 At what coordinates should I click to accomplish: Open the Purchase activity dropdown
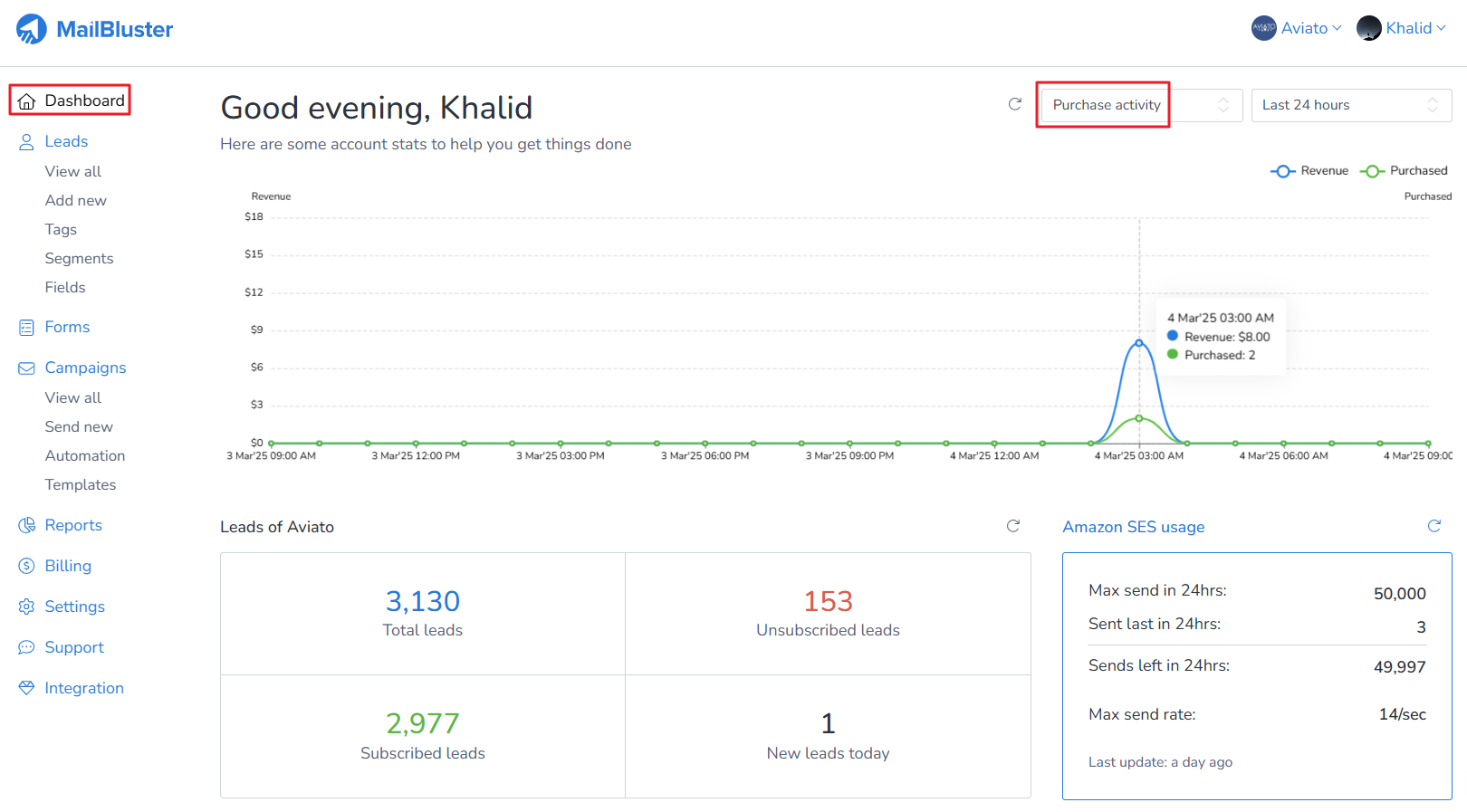coord(1140,105)
